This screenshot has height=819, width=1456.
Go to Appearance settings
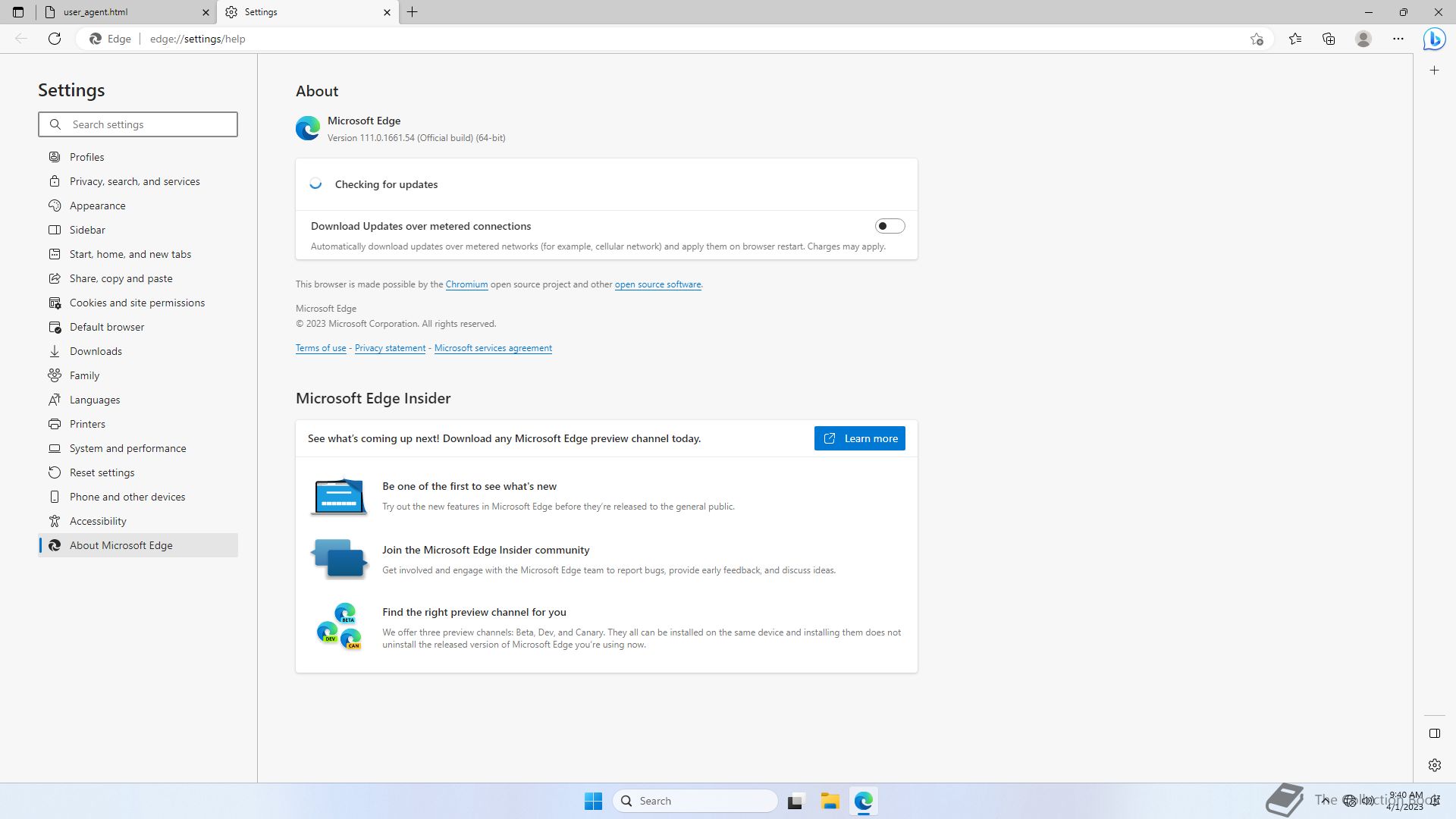point(138,206)
